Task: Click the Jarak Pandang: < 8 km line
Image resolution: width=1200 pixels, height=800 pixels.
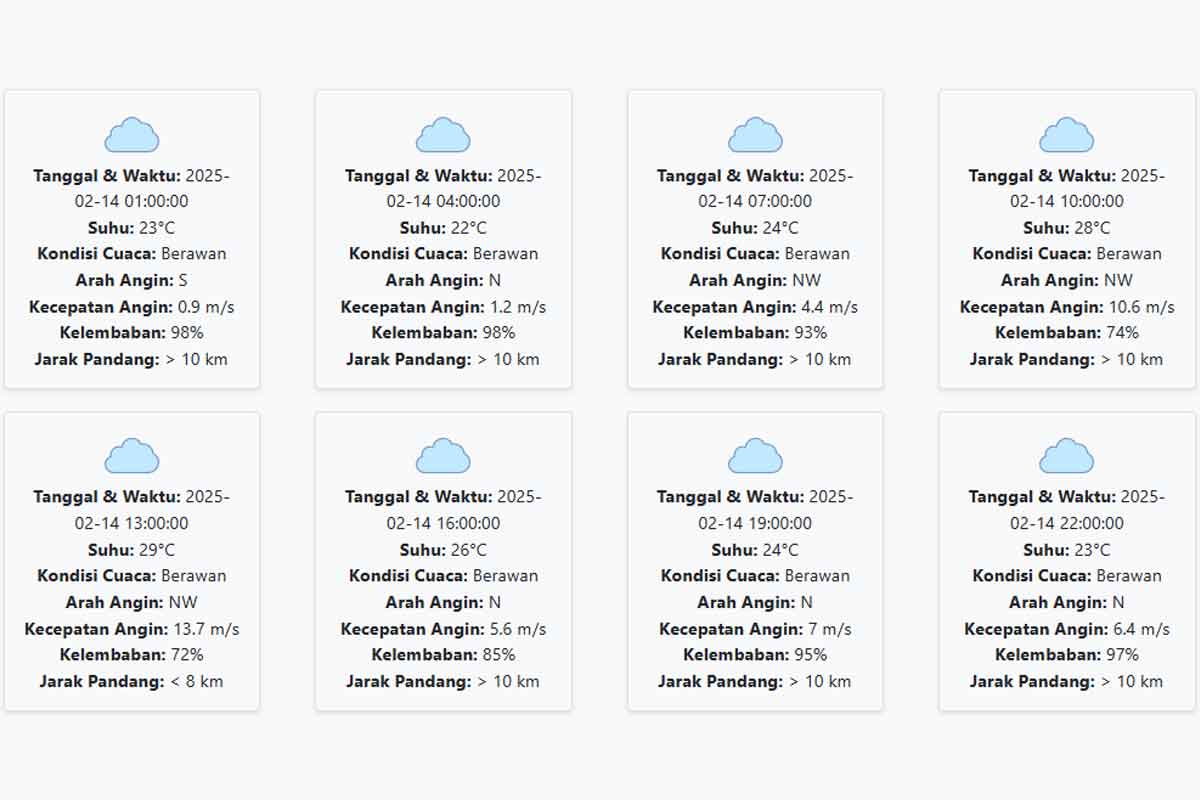Action: 132,682
